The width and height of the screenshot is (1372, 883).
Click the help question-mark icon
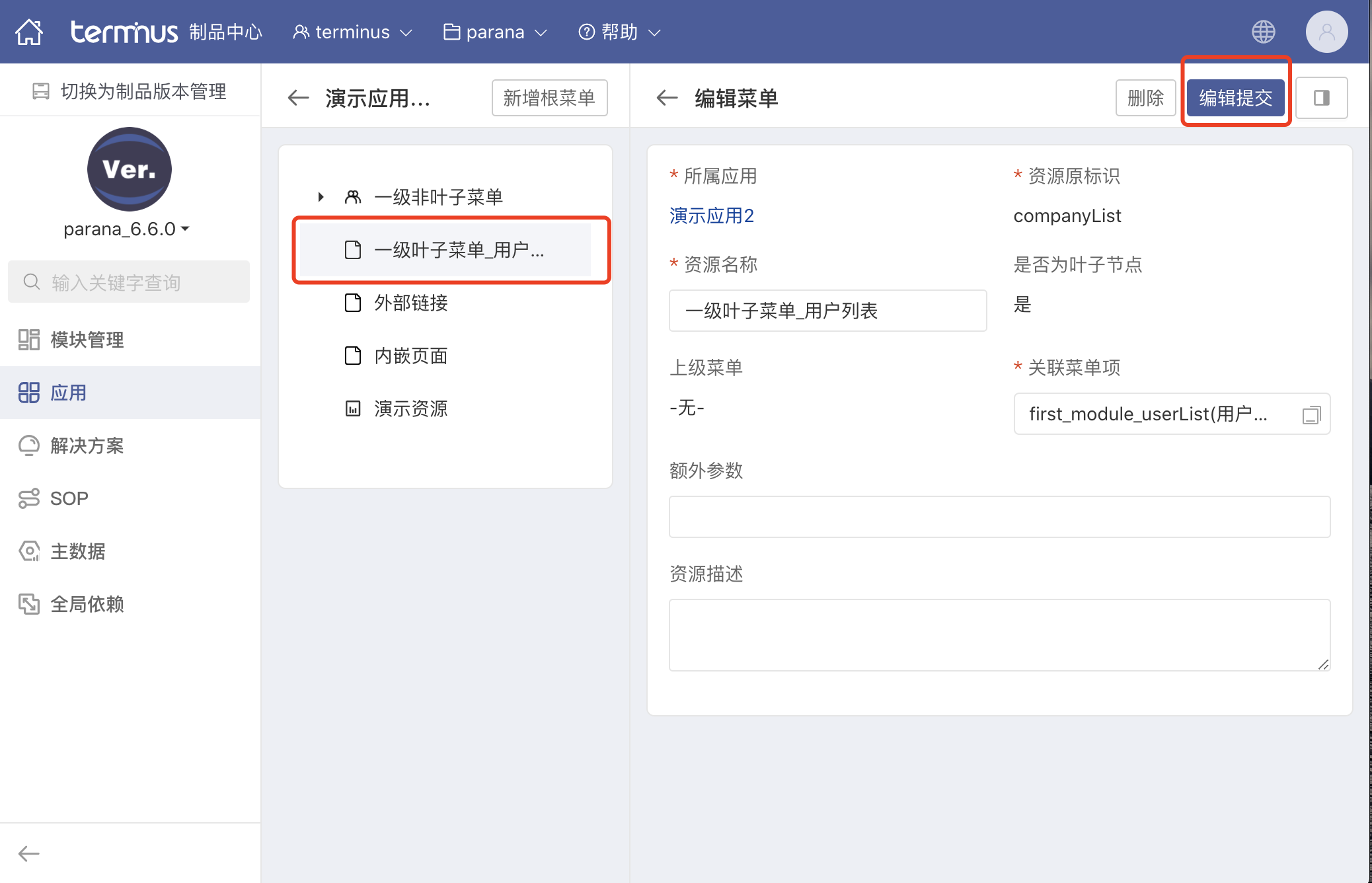point(586,32)
